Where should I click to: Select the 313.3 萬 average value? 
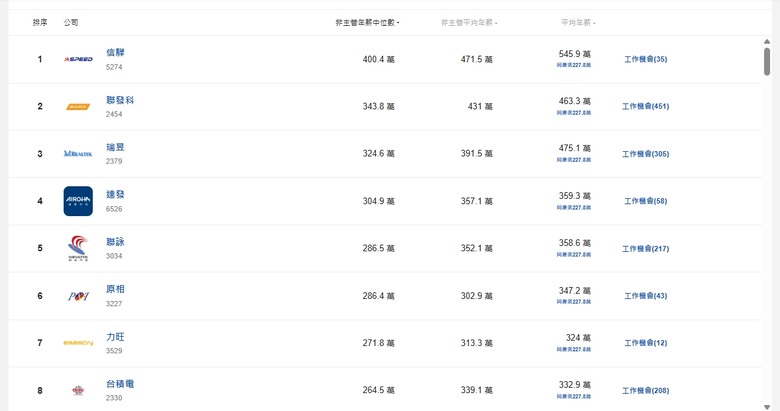477,343
